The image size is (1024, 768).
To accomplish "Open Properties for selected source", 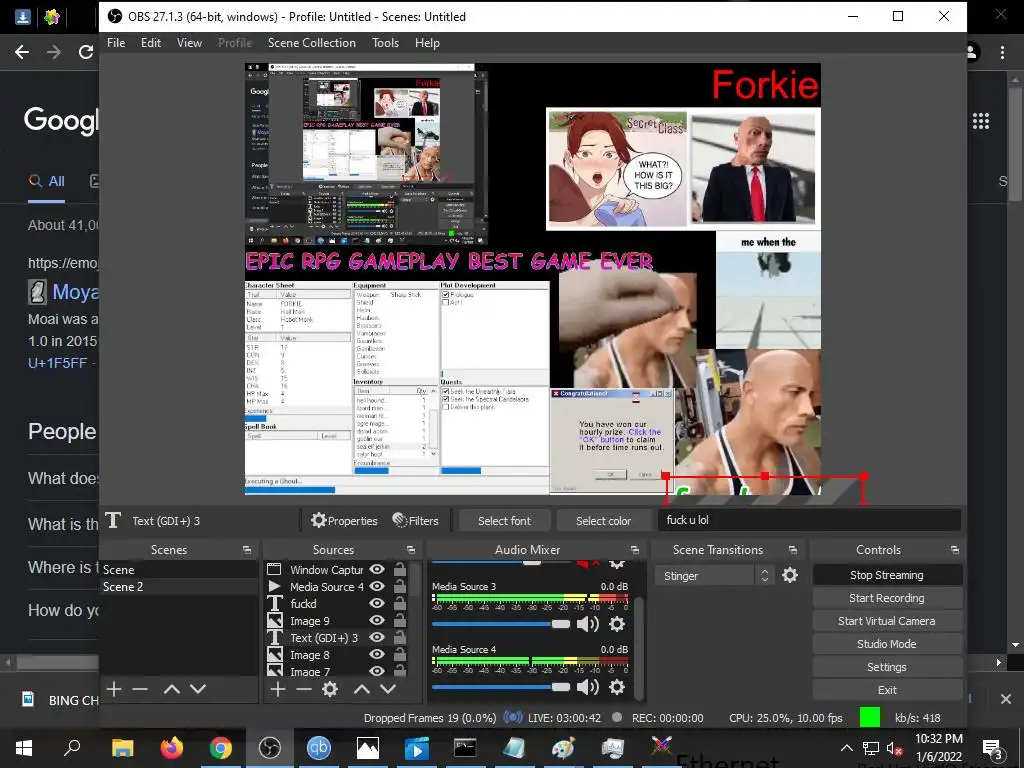I will click(x=344, y=520).
